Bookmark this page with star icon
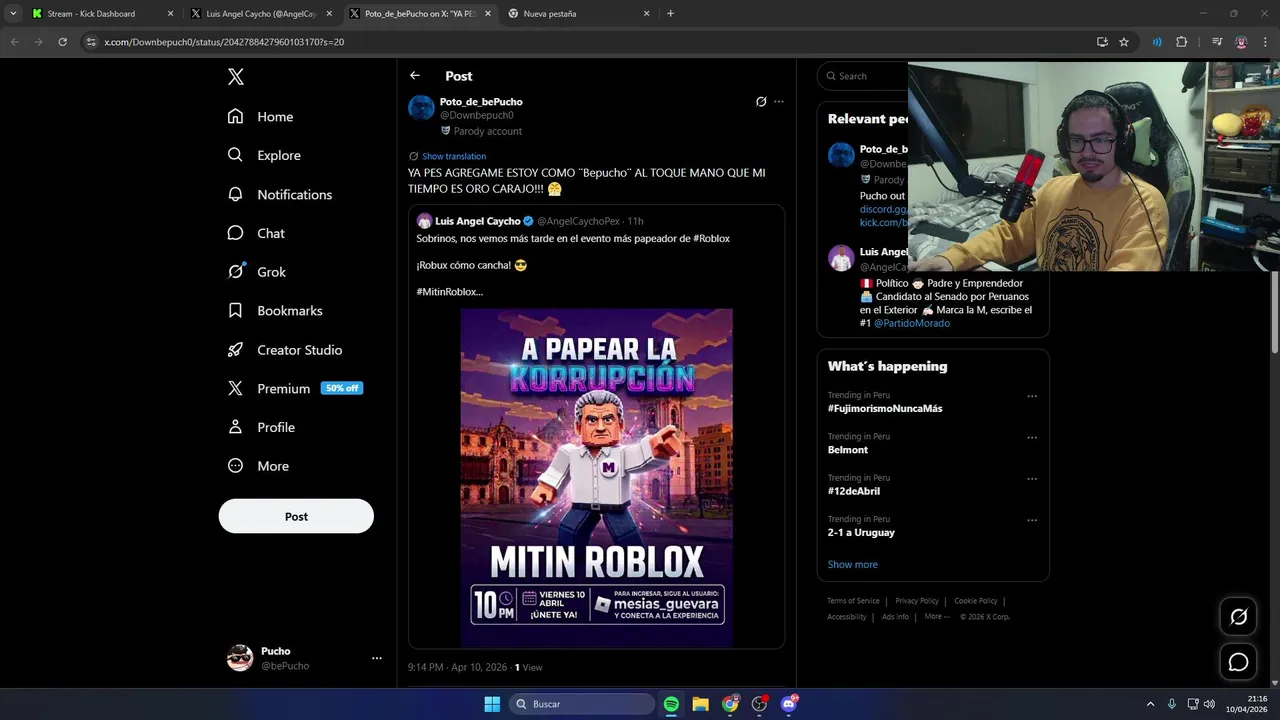 [1124, 42]
